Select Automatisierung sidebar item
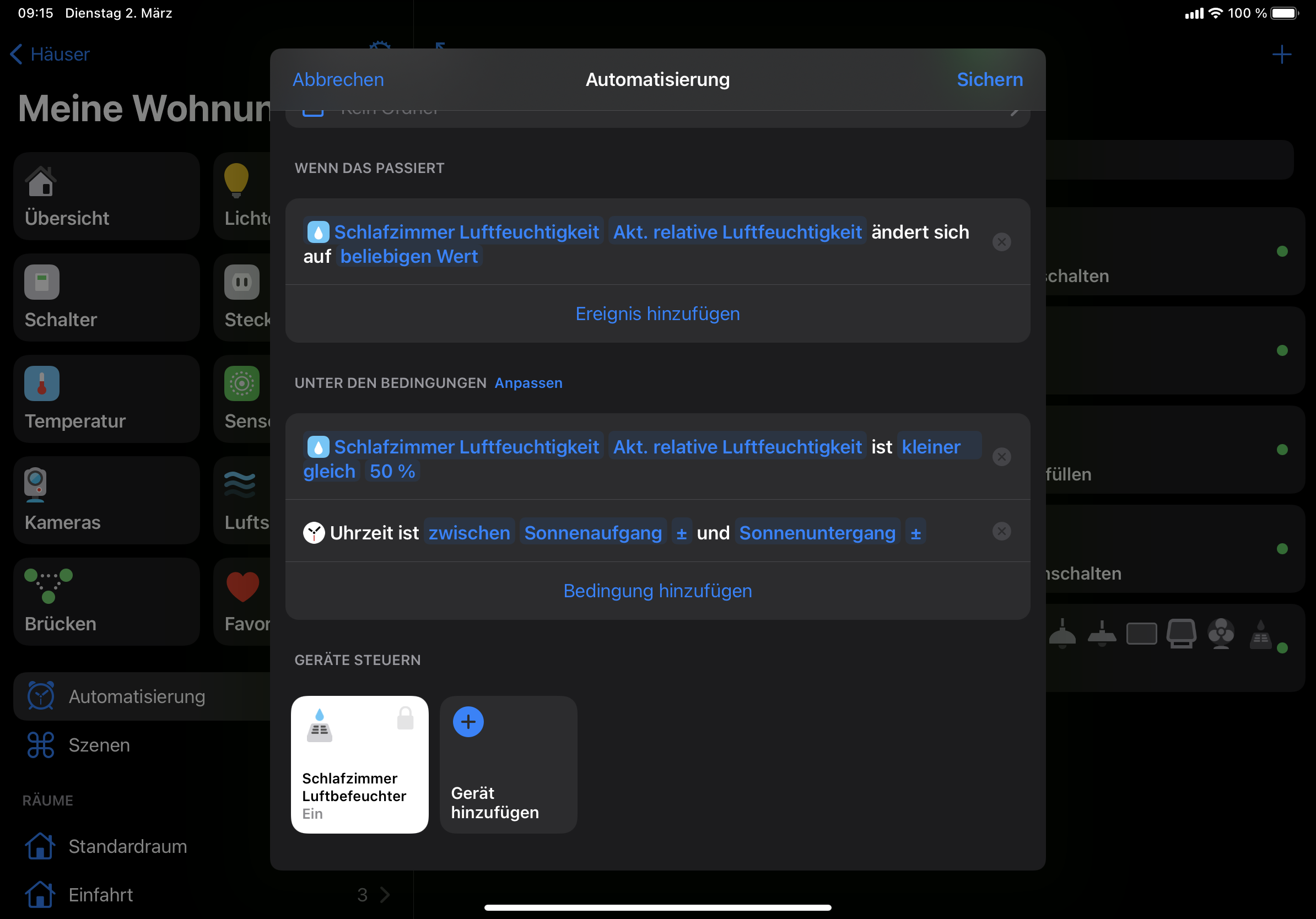This screenshot has width=1316, height=919. pos(137,696)
